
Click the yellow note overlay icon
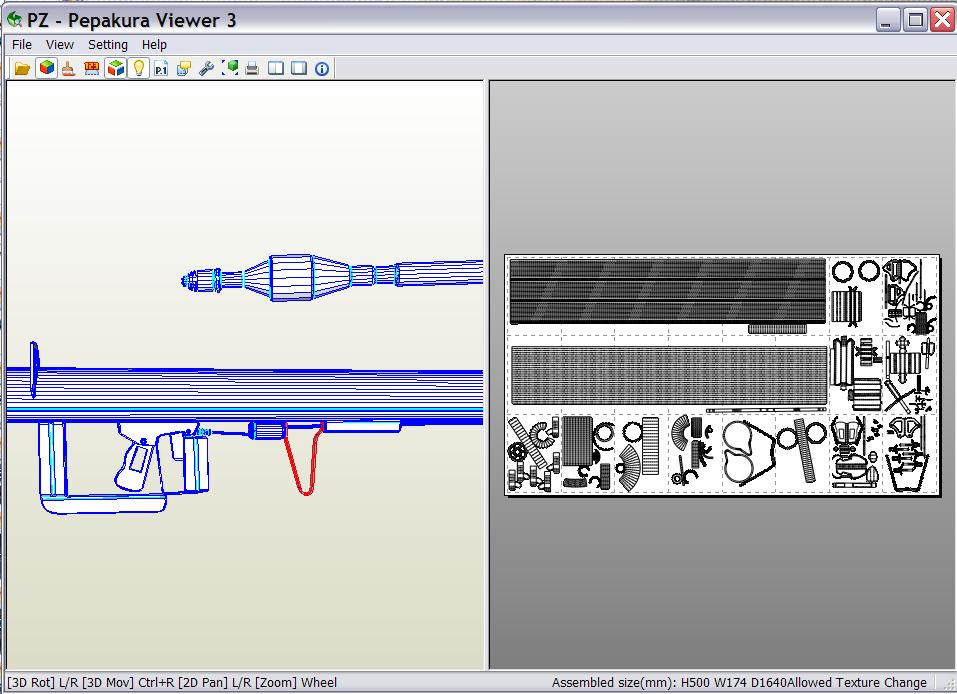184,68
